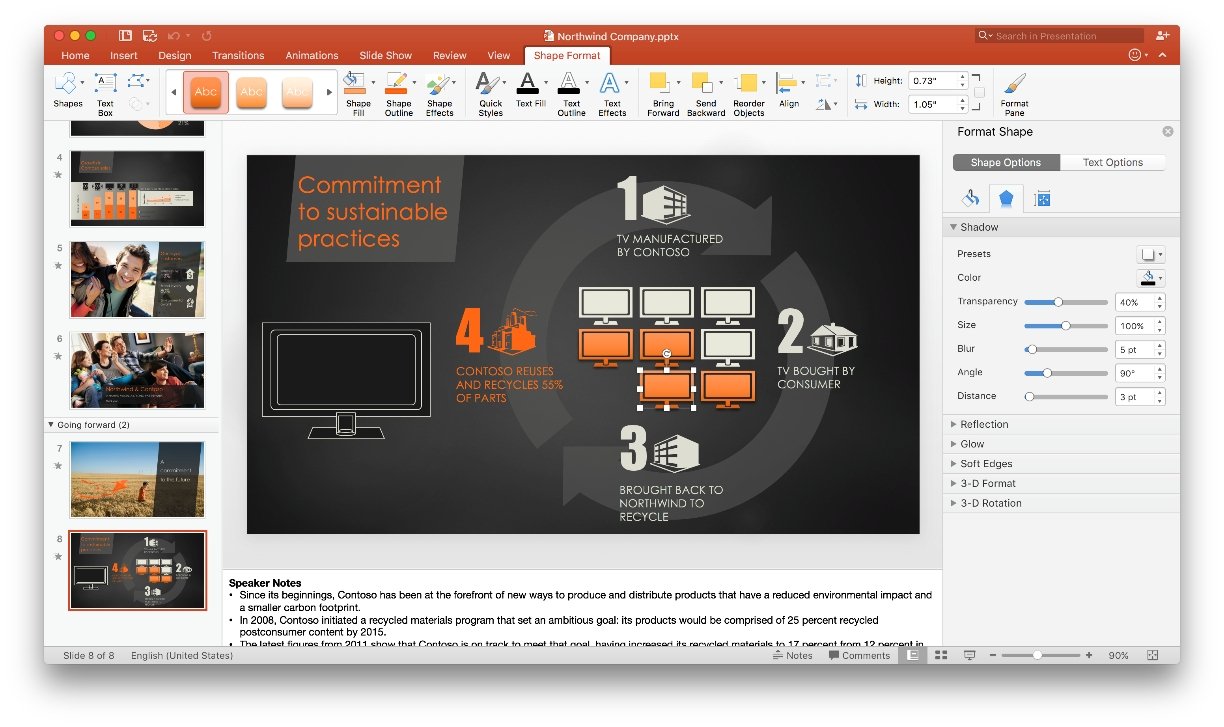The width and height of the screenshot is (1224, 727).
Task: Switch to Text Options
Action: pyautogui.click(x=1113, y=162)
